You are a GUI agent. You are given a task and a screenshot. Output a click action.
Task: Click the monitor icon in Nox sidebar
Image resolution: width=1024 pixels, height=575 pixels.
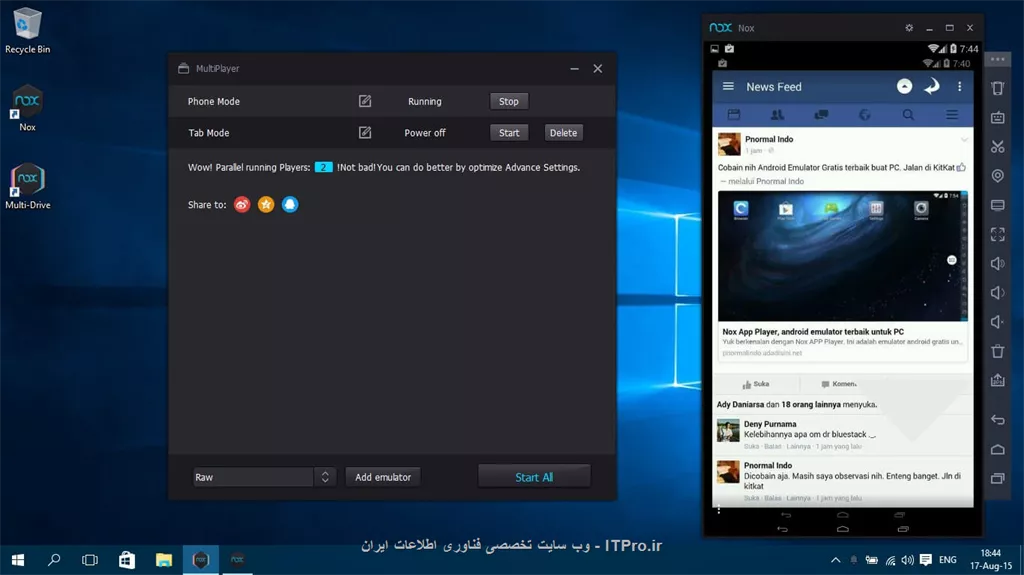click(997, 205)
